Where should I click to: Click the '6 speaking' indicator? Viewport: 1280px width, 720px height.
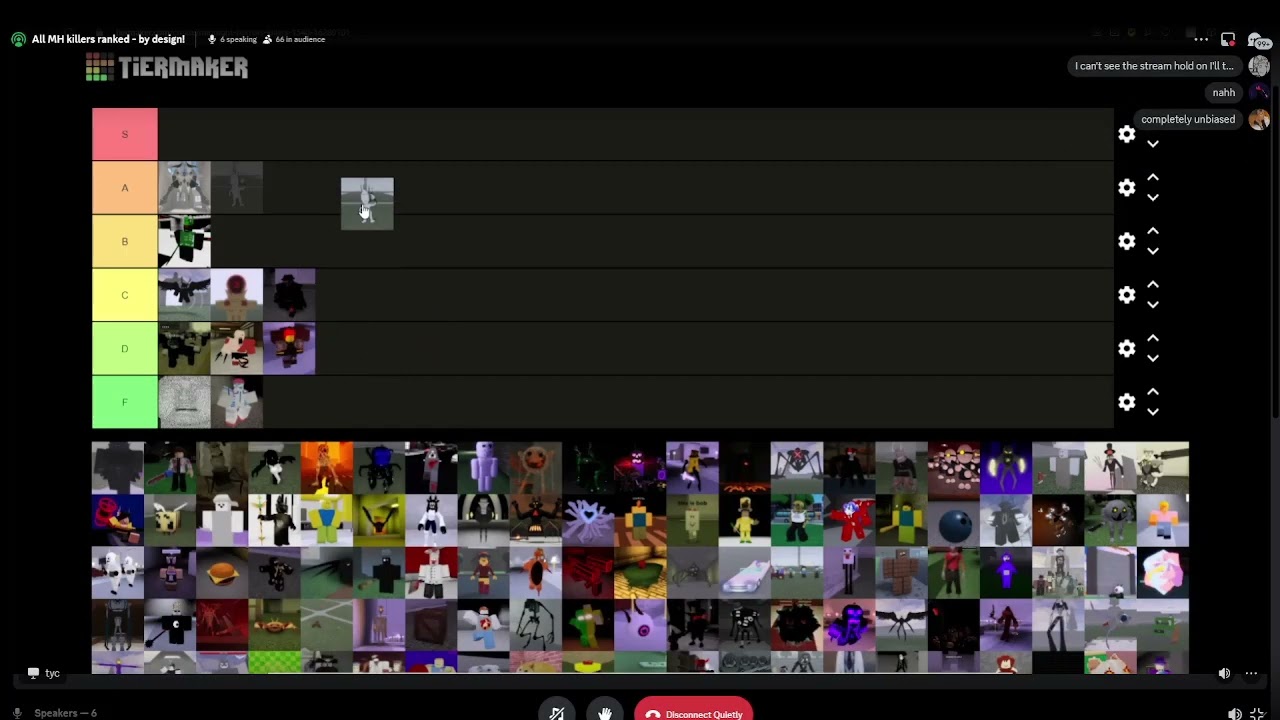click(232, 39)
